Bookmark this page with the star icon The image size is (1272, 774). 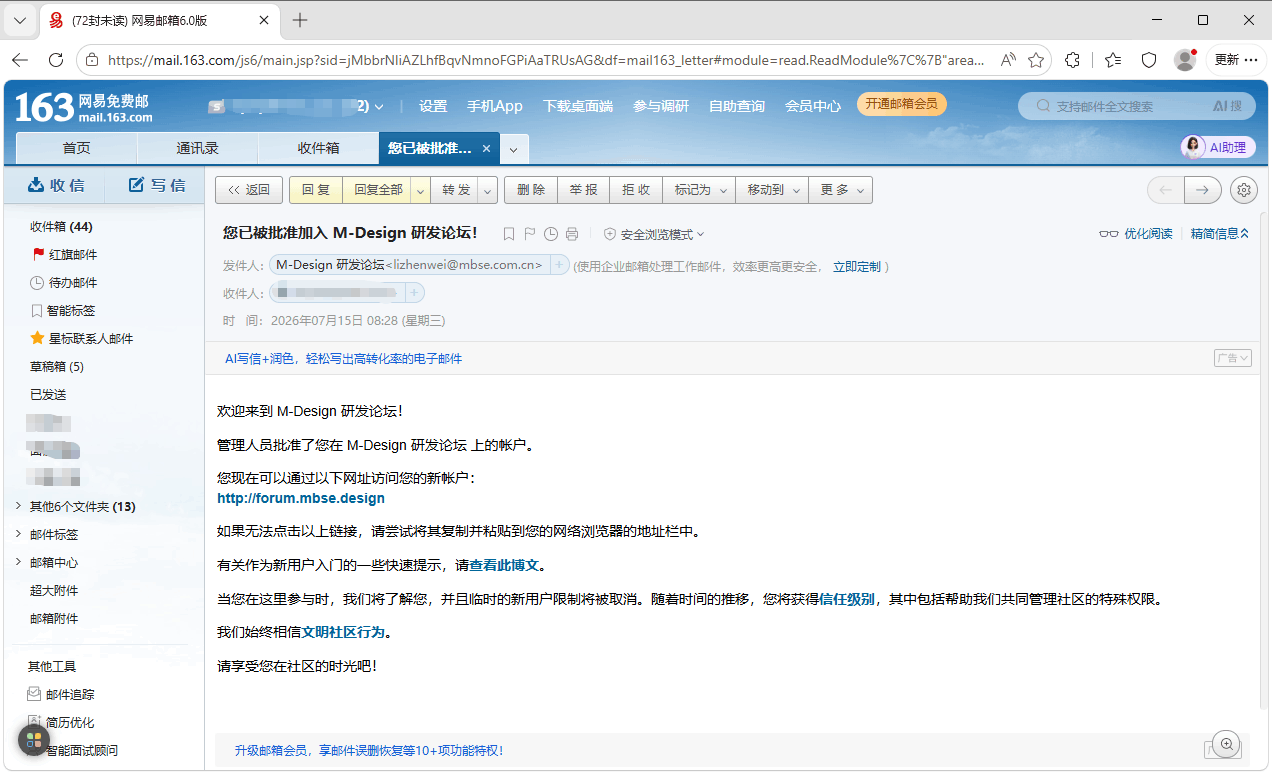(x=1036, y=60)
